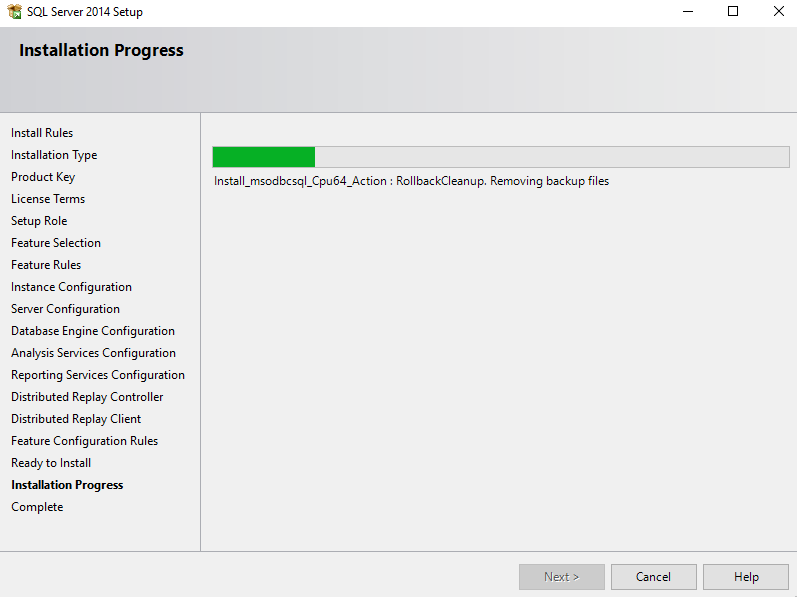Click Distributed Replay Controller step
797x597 pixels.
click(x=87, y=397)
